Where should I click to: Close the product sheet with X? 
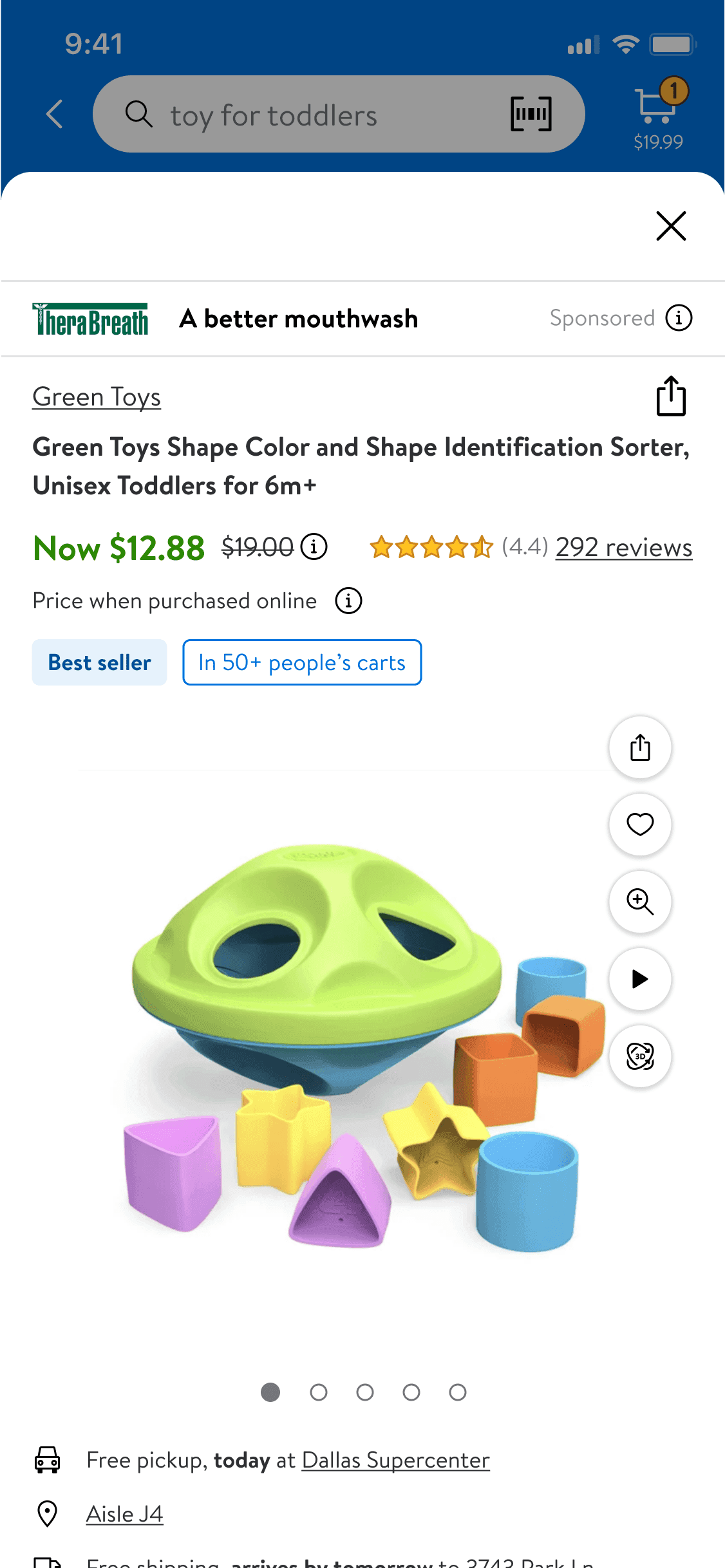point(671,226)
